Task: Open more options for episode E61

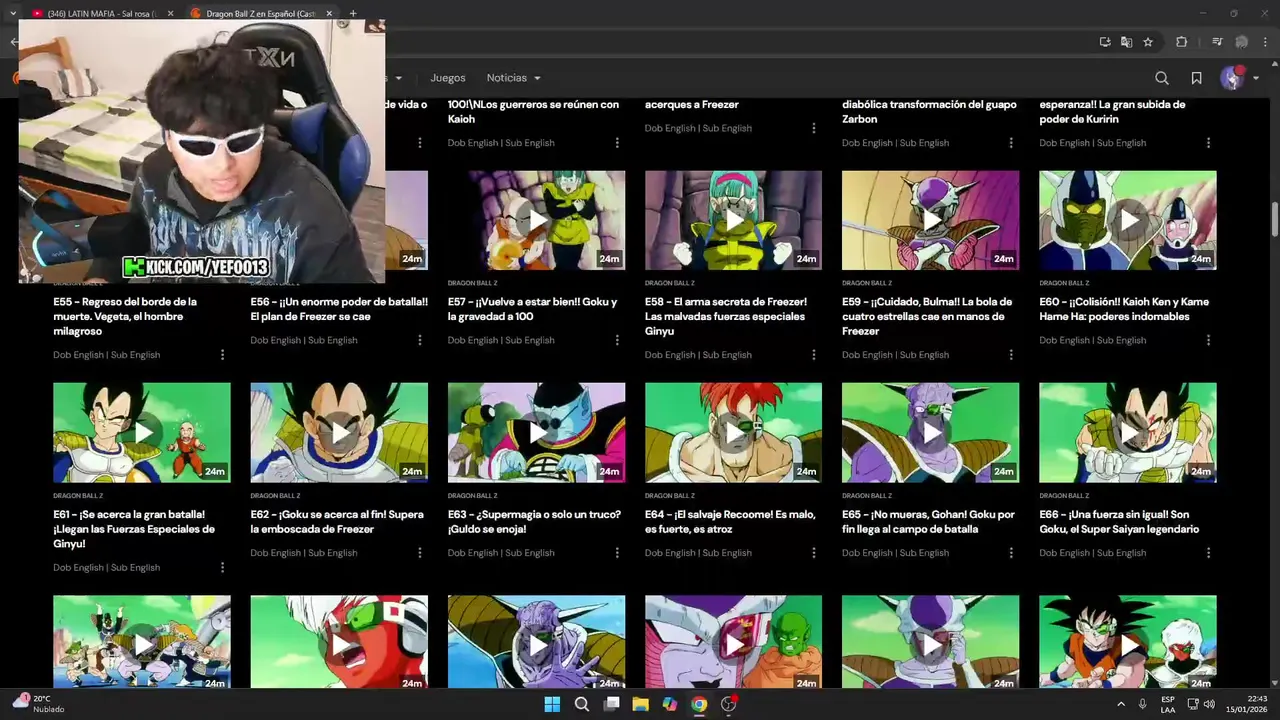Action: coord(222,567)
